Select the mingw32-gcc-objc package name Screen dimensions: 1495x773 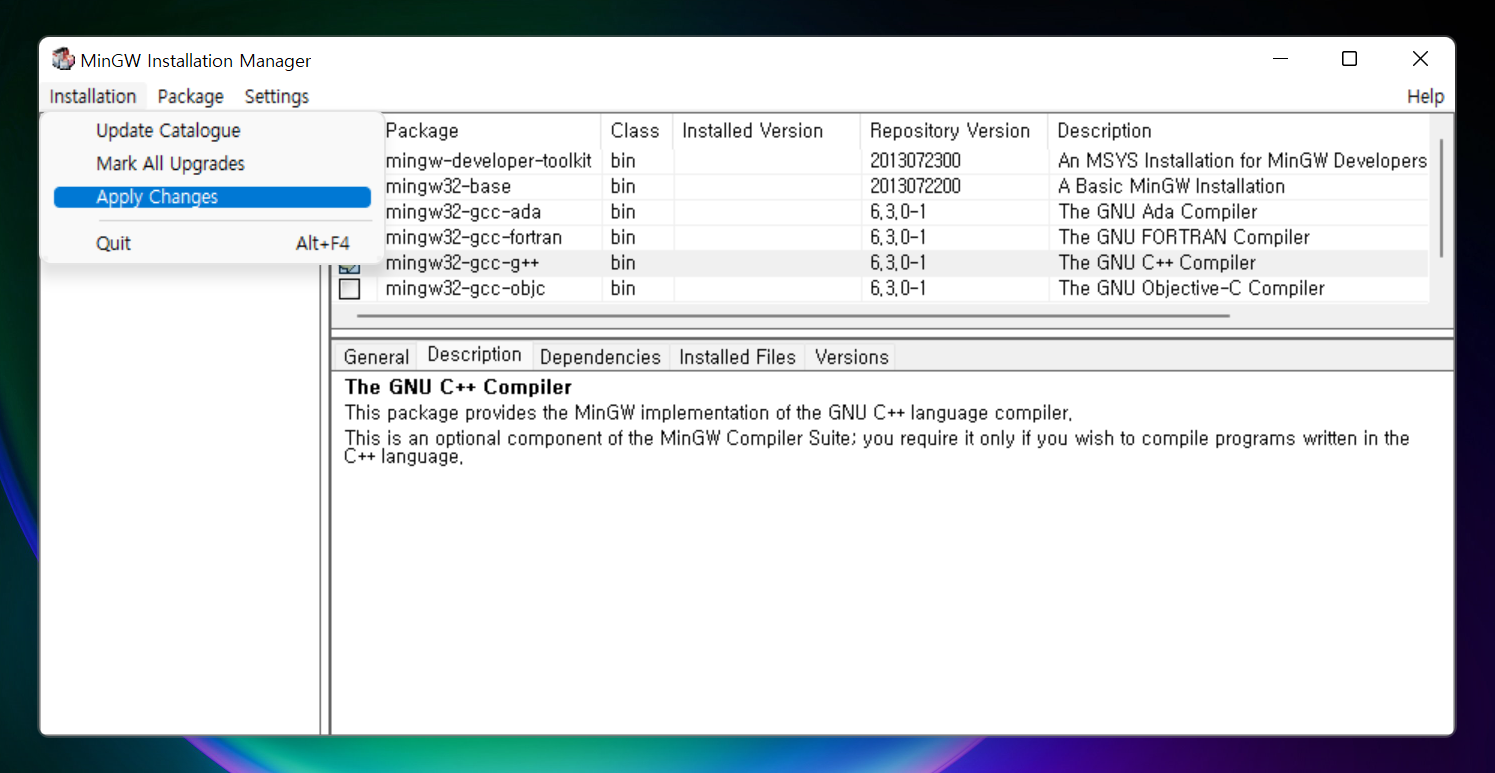[465, 289]
